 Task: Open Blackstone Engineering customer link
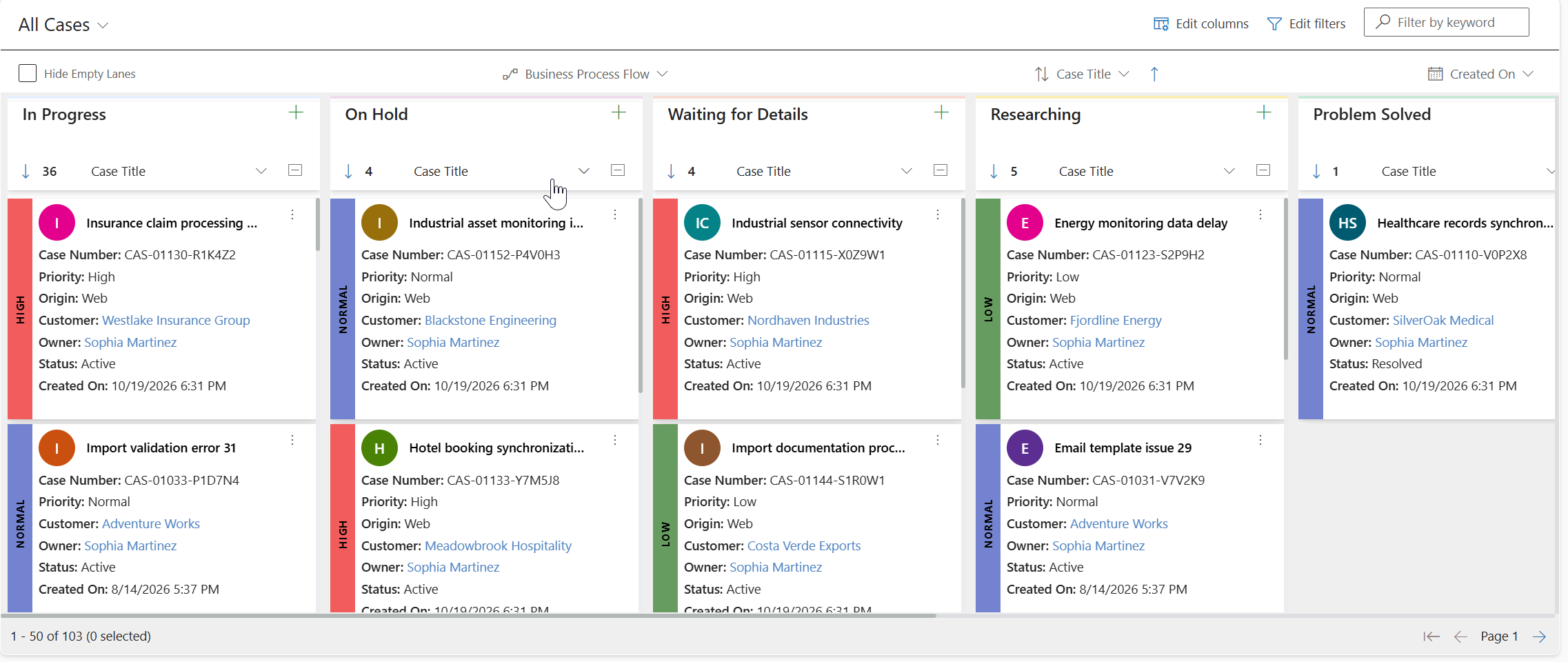point(490,320)
